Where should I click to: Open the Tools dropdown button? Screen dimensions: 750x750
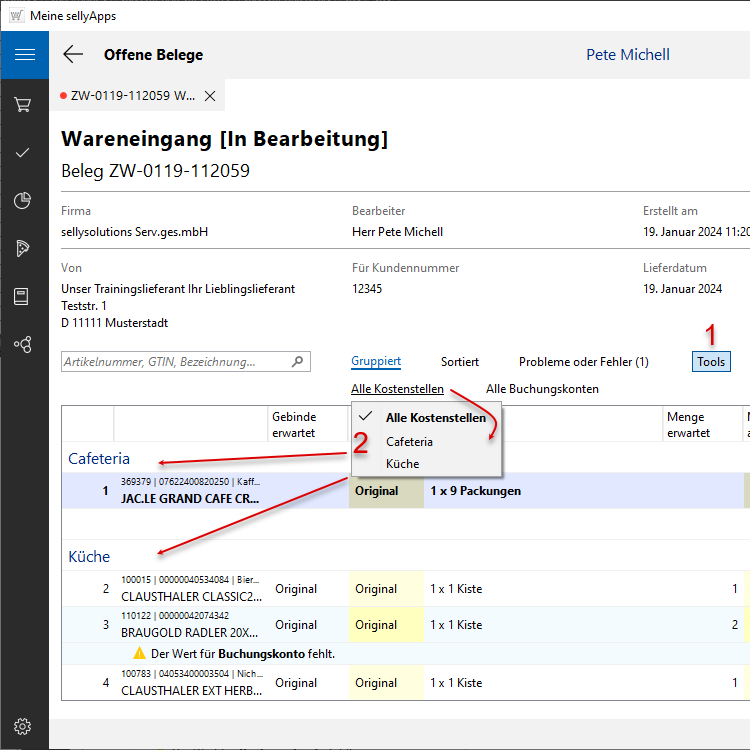[x=711, y=362]
